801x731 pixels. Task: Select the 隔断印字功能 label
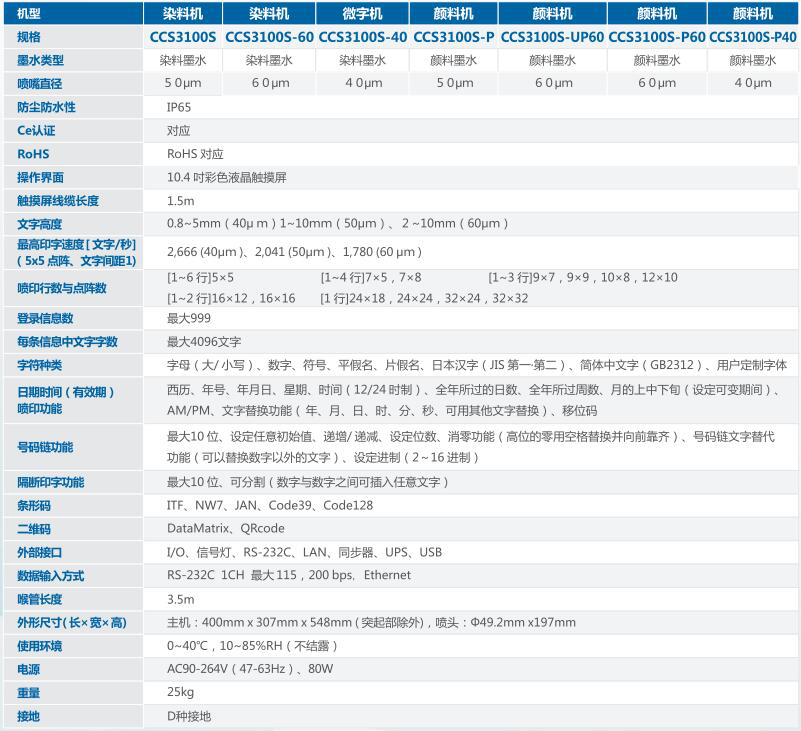click(51, 482)
